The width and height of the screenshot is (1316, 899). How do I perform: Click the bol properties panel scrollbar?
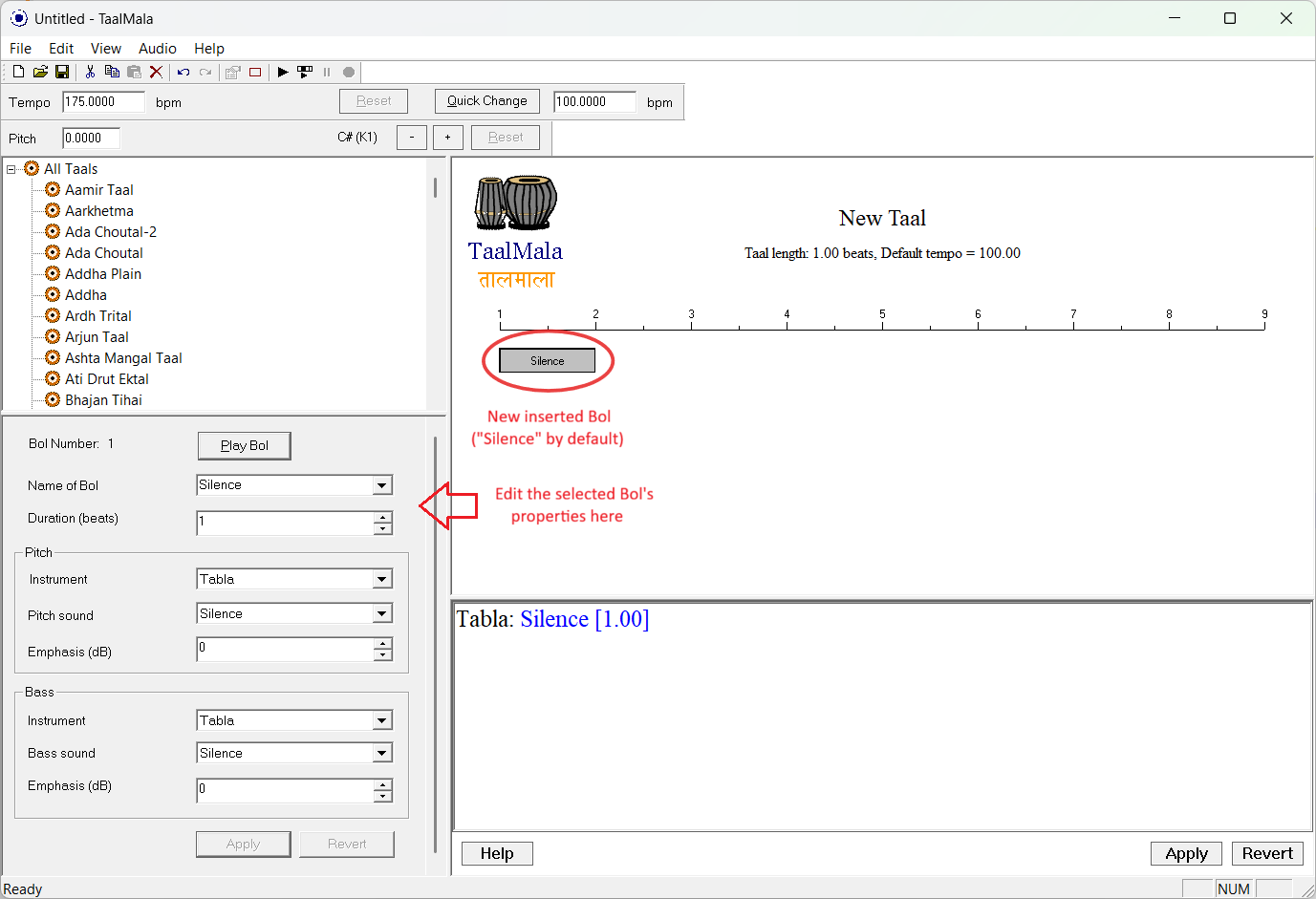[x=435, y=646]
